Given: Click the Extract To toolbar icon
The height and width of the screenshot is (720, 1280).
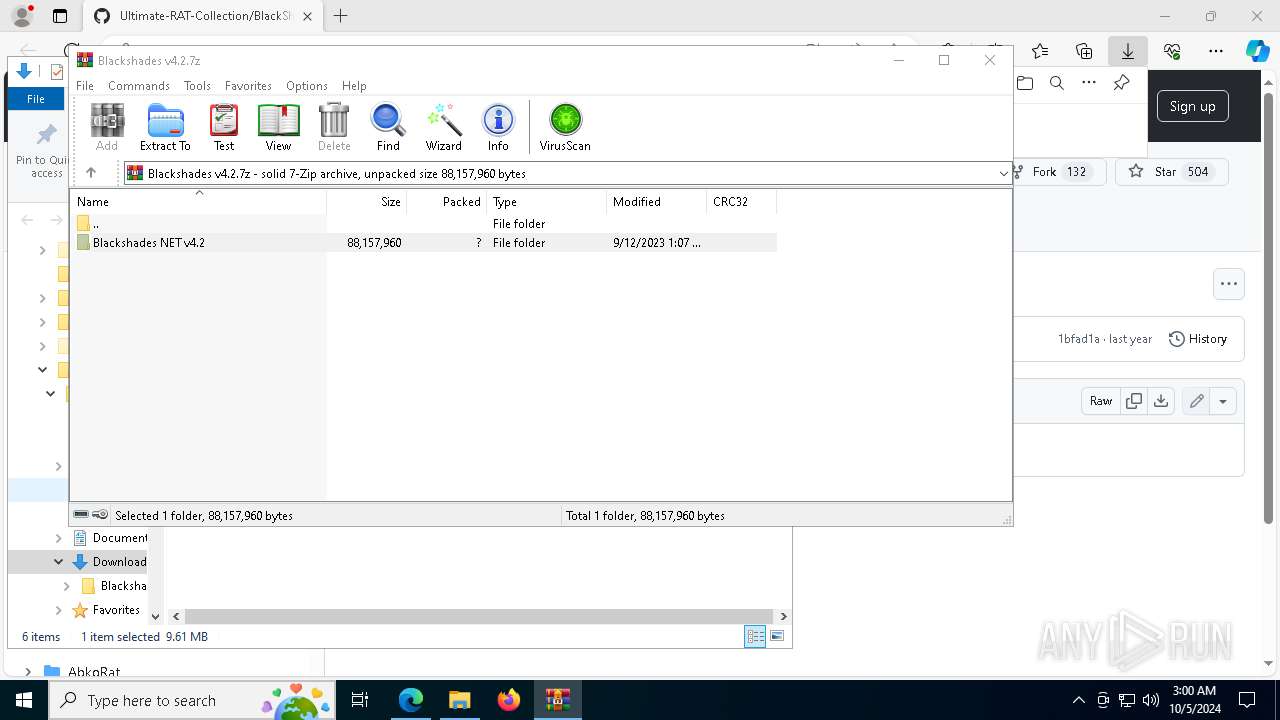Looking at the screenshot, I should 165,127.
